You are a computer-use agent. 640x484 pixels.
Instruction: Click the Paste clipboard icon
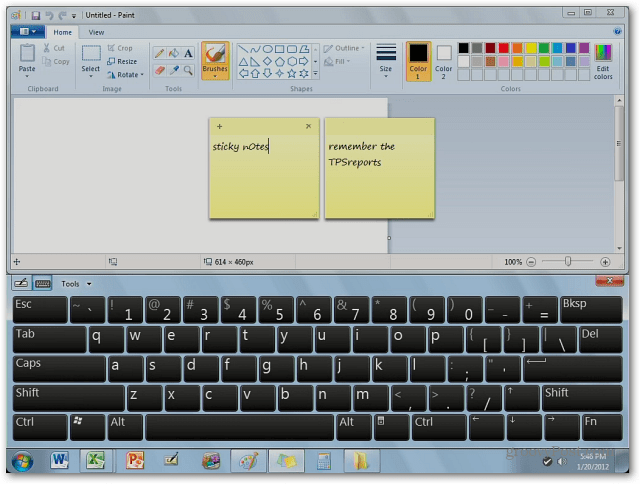point(27,53)
